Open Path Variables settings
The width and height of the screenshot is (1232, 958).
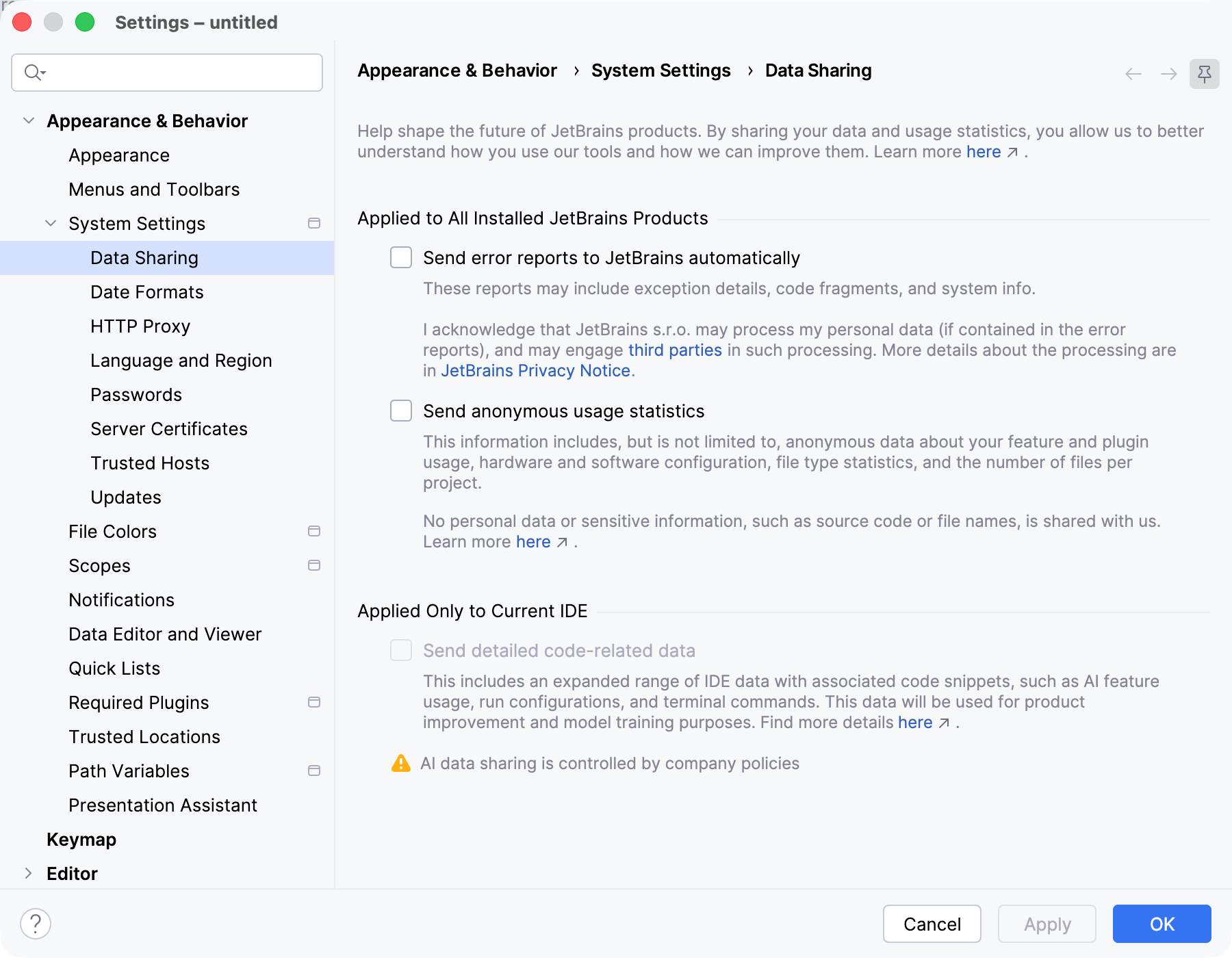click(129, 771)
